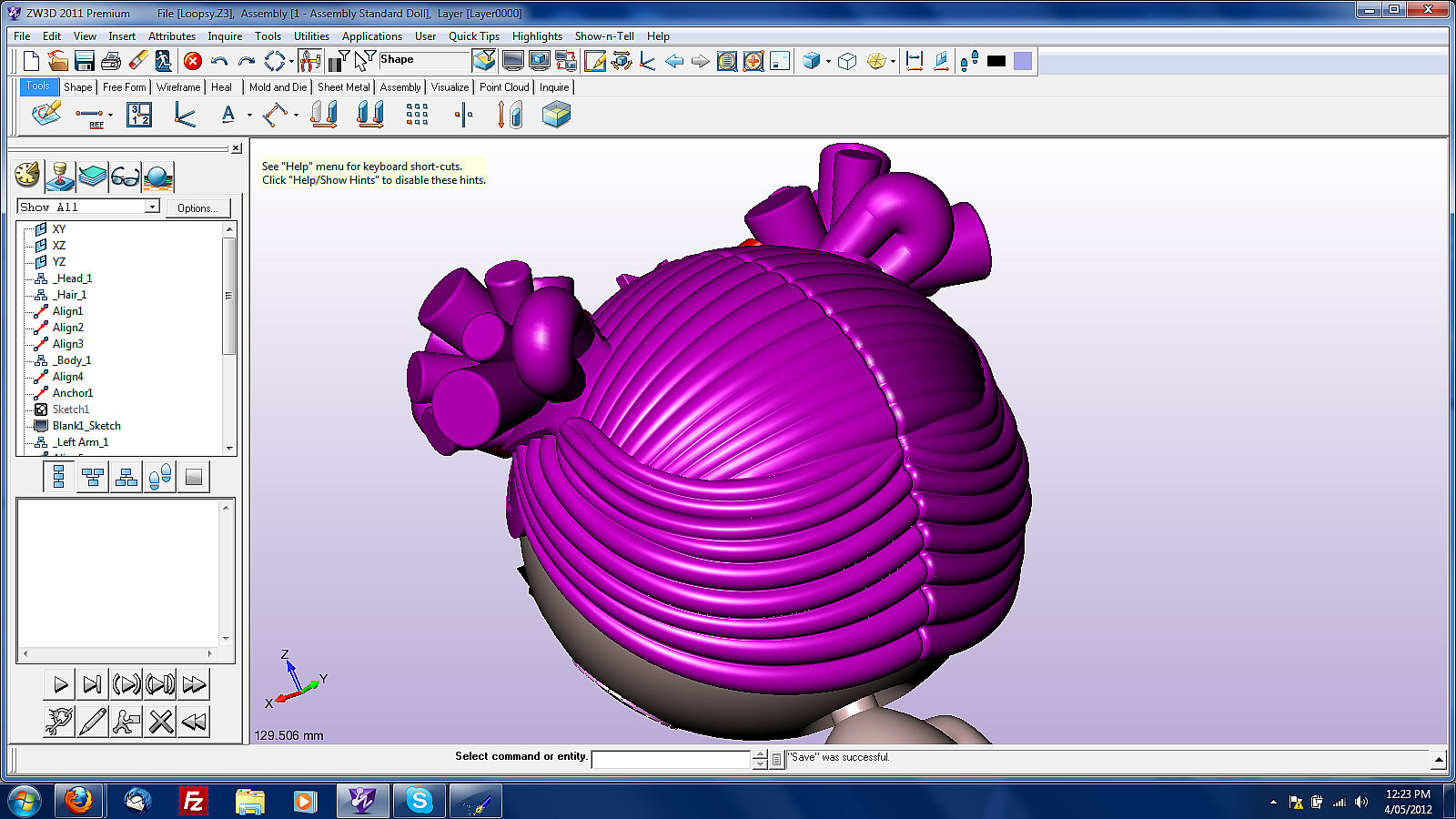Click the rewind button in the replay controls
The height and width of the screenshot is (819, 1456).
(194, 722)
